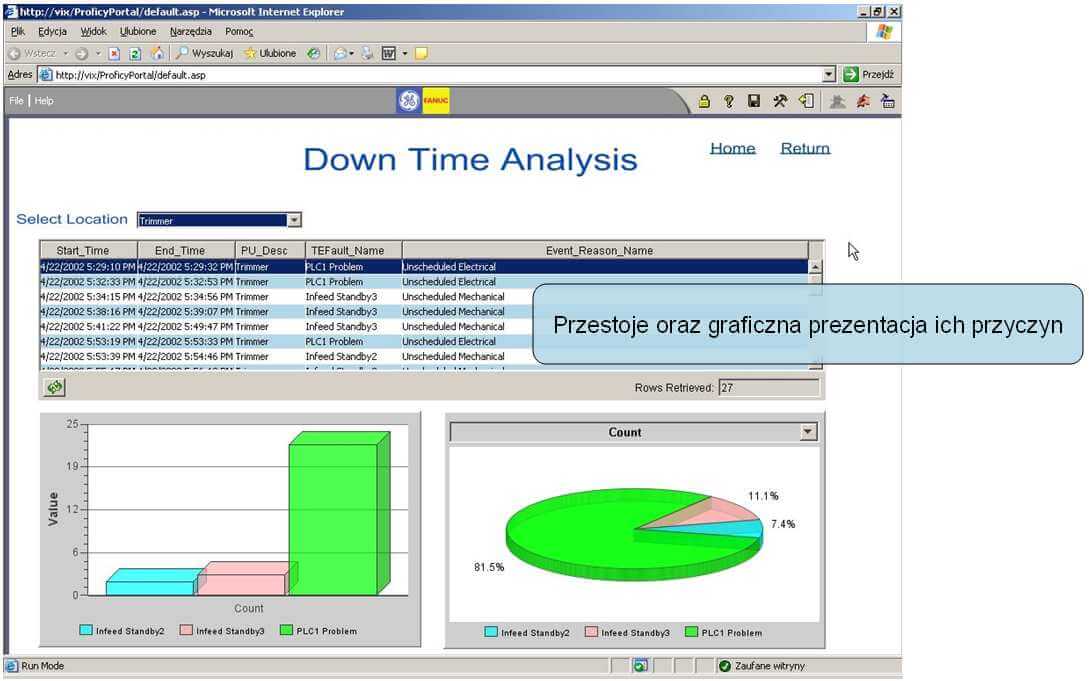
Task: Click the End_Time column header
Action: point(186,250)
